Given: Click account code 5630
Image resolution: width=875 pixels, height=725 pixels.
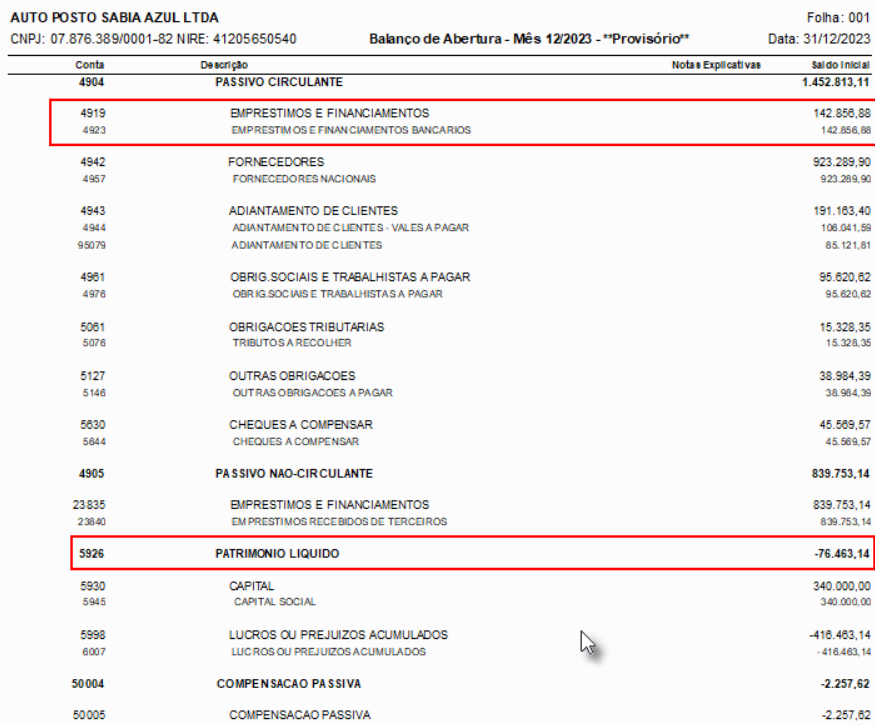Looking at the screenshot, I should tap(93, 425).
